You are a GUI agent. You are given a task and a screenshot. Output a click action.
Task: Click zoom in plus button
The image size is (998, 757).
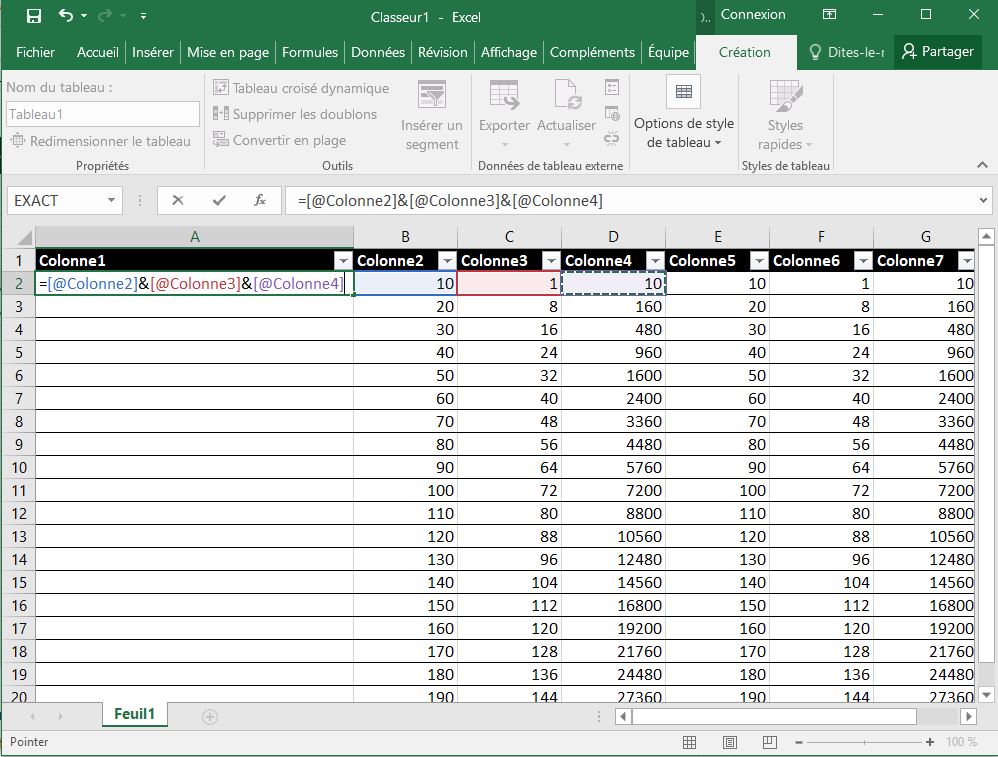[930, 742]
